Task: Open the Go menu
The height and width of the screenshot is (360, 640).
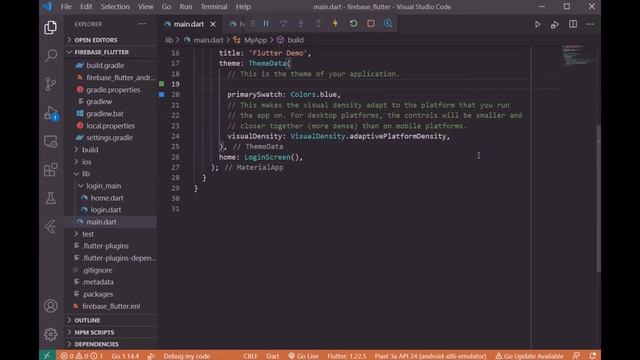Action: [x=166, y=7]
